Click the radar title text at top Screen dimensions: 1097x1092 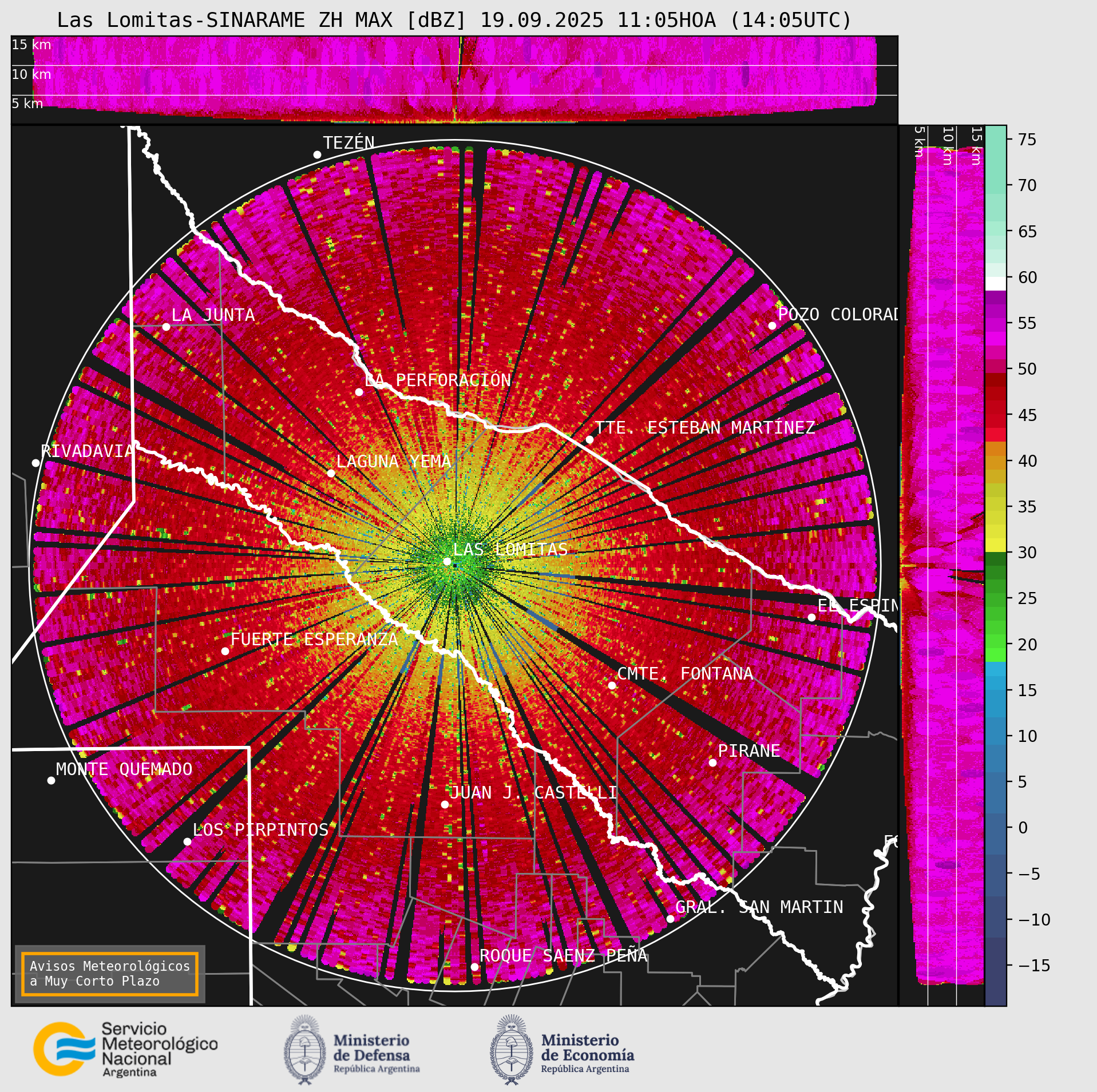point(454,20)
